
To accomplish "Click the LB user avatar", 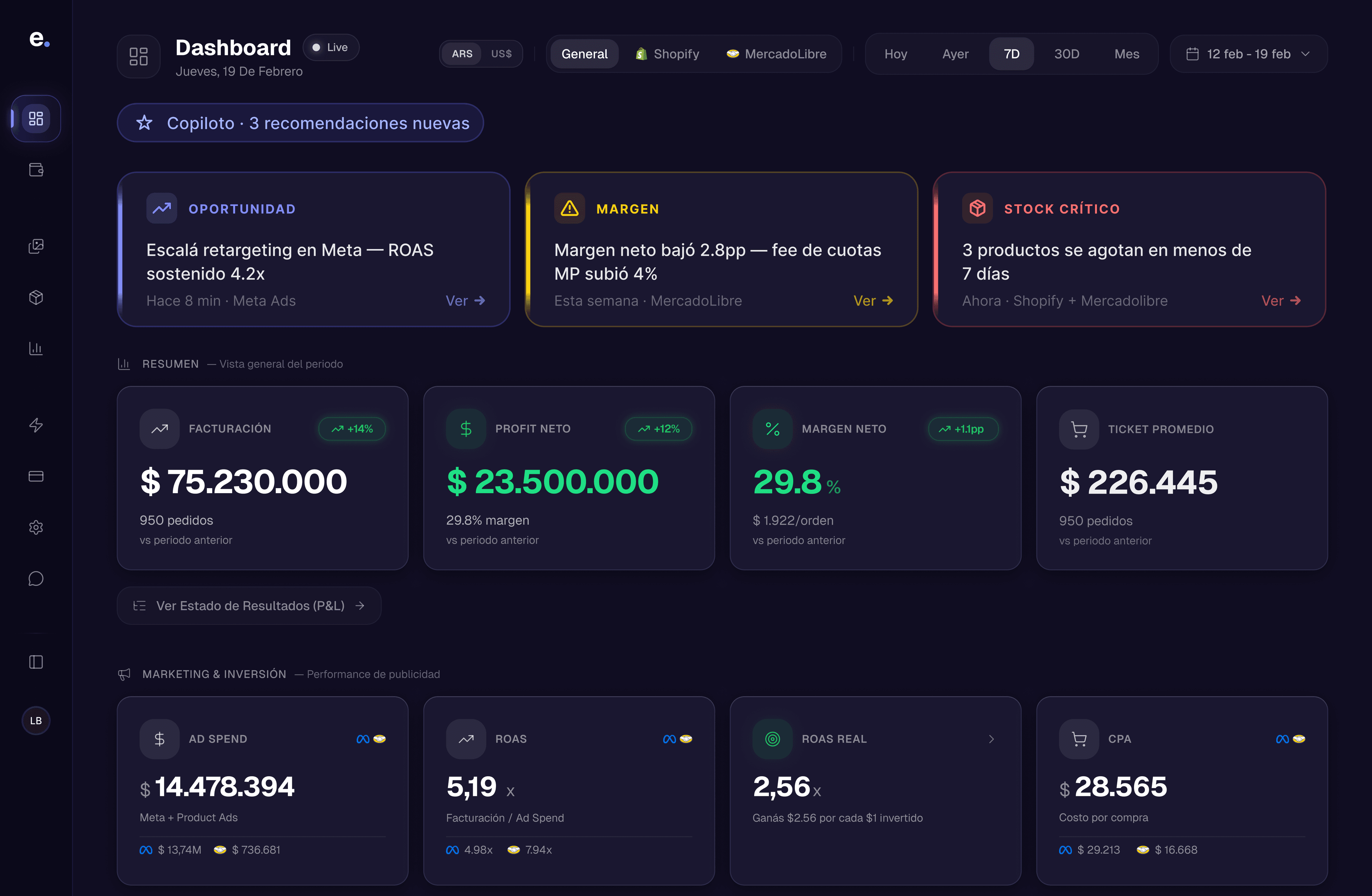I will click(36, 720).
